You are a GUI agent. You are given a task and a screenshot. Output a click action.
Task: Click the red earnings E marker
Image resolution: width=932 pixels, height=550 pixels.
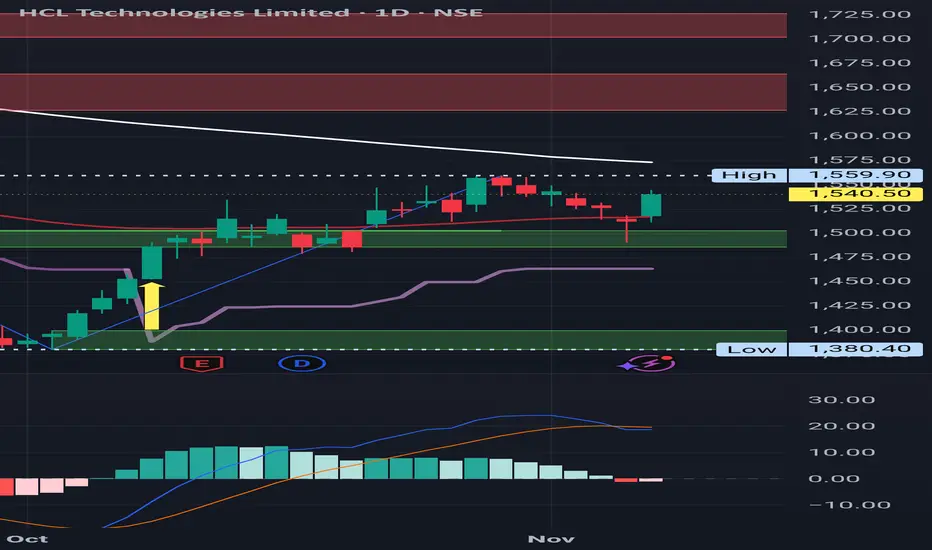pyautogui.click(x=202, y=363)
